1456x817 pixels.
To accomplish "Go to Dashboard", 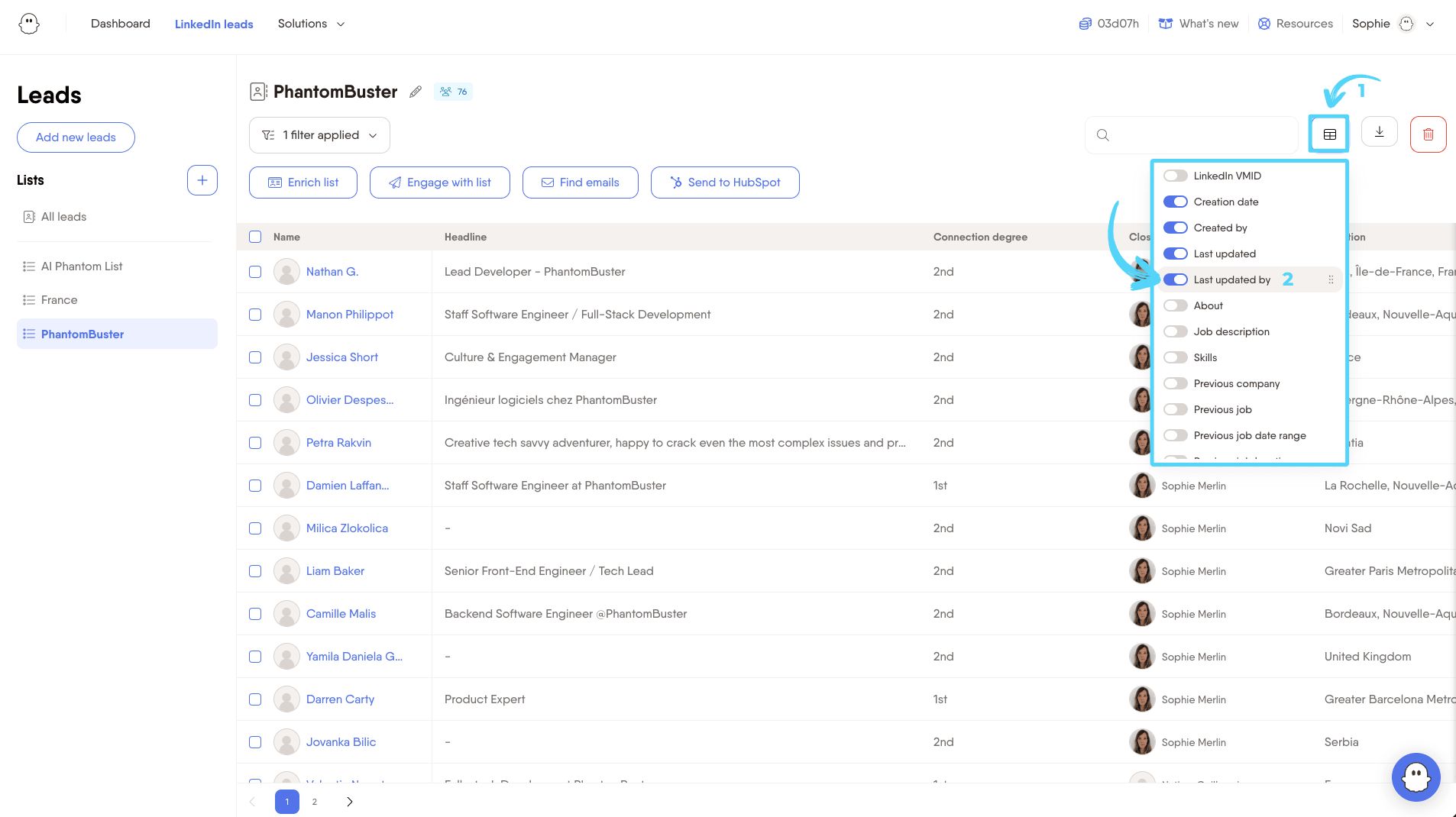I will 121,24.
